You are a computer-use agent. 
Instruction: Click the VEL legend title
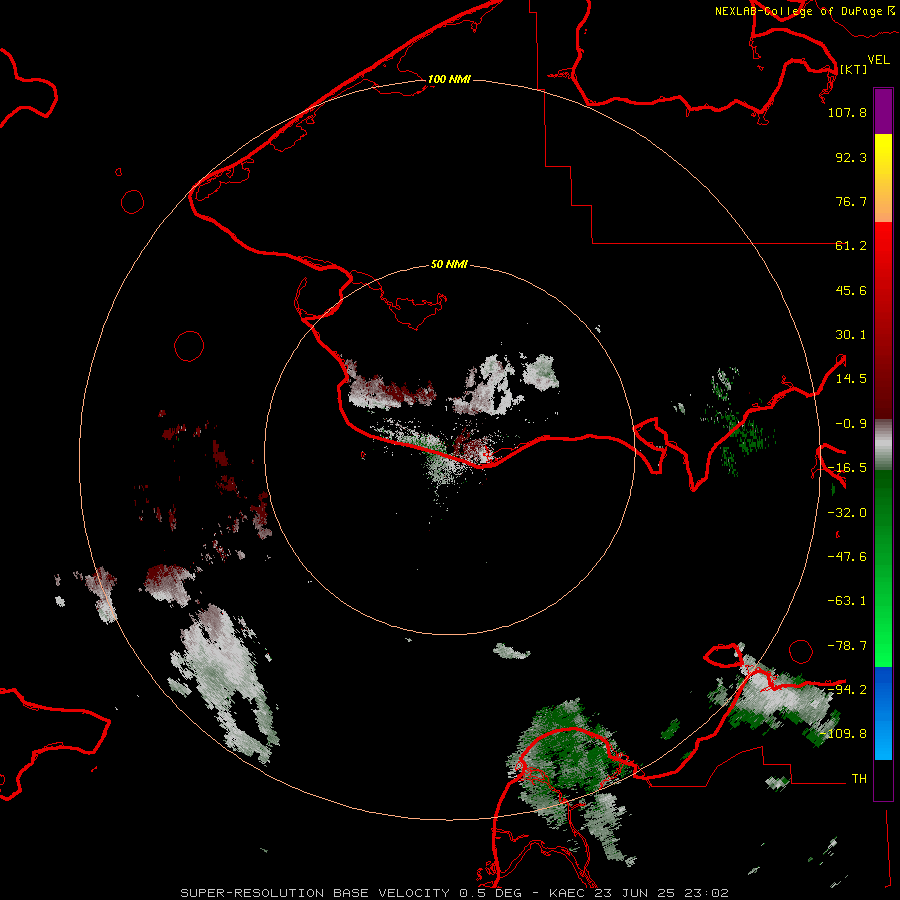[878, 60]
